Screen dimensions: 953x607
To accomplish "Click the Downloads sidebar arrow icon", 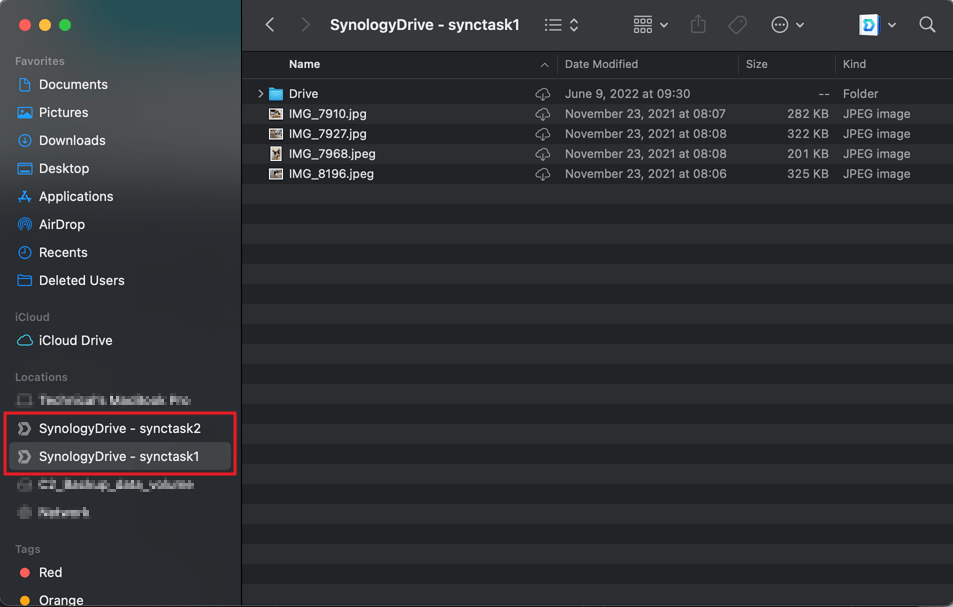I will click(x=25, y=140).
